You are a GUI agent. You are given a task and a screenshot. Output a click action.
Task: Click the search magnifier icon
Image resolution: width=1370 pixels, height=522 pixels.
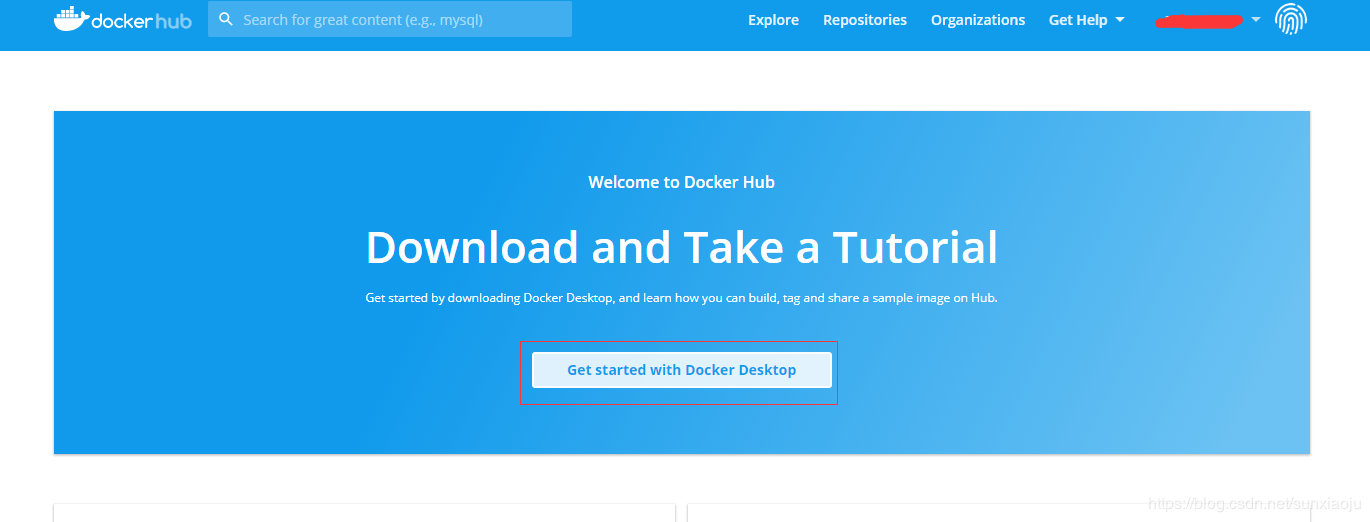(x=226, y=19)
